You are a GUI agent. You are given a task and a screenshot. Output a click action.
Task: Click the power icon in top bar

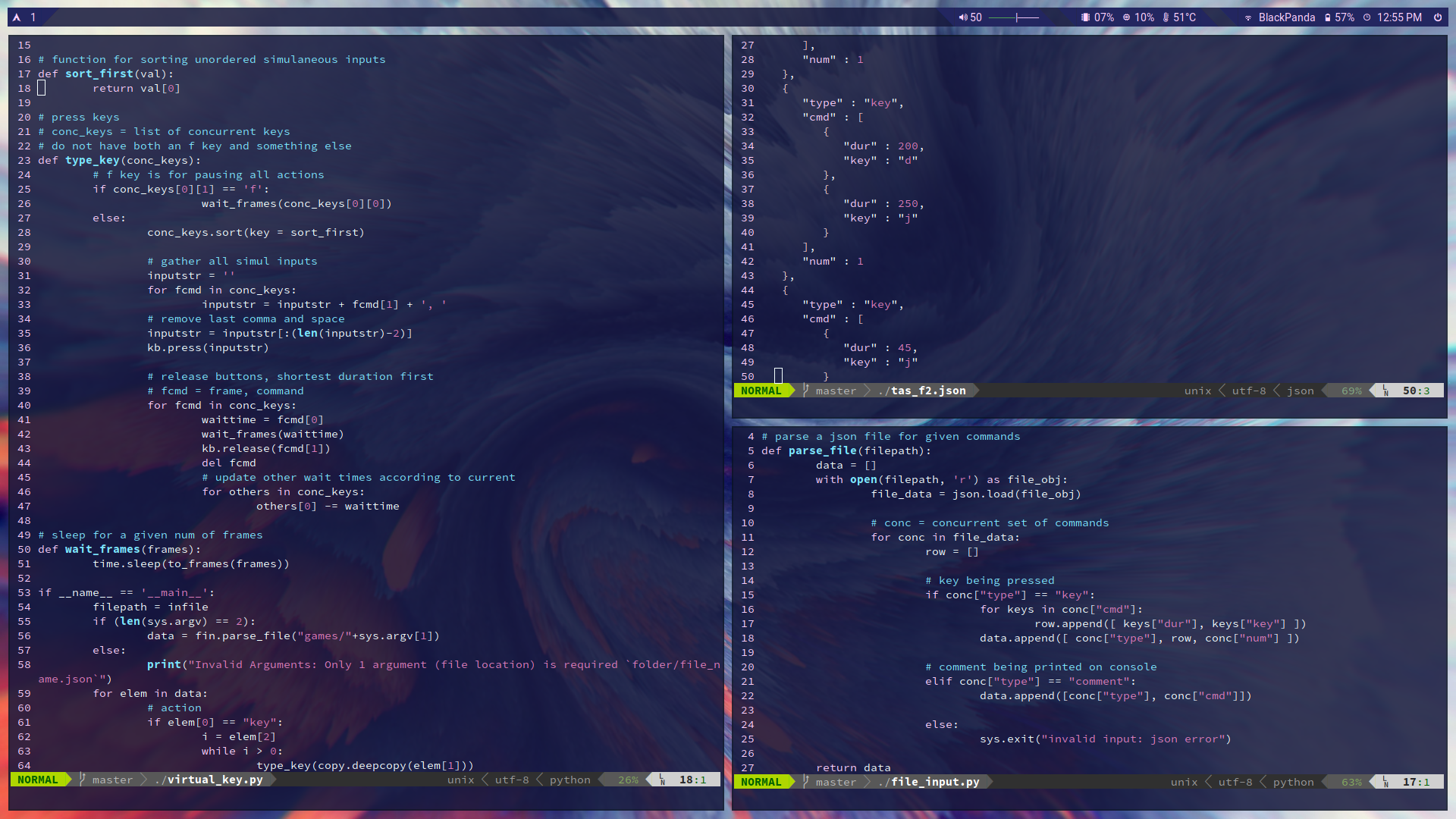1437,17
